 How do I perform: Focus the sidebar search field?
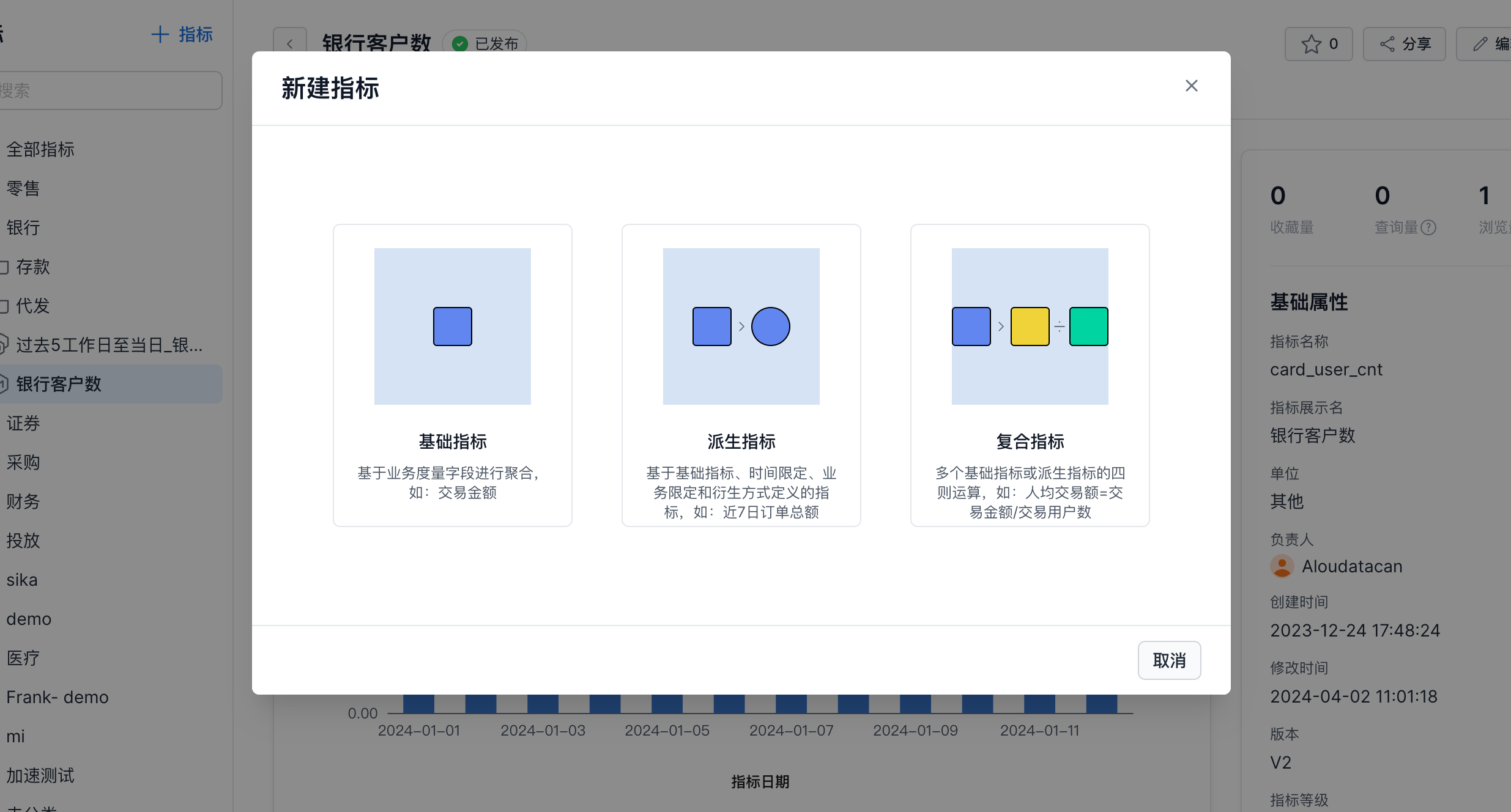(110, 90)
